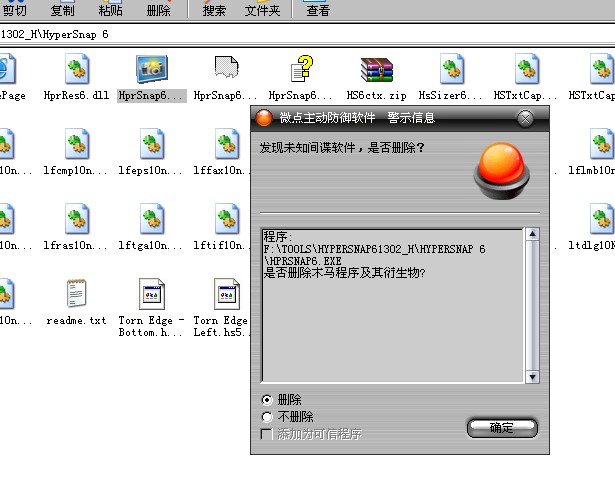Click the Torn Edge Left.hs5 file icon
This screenshot has height=490, width=615.
[x=227, y=294]
